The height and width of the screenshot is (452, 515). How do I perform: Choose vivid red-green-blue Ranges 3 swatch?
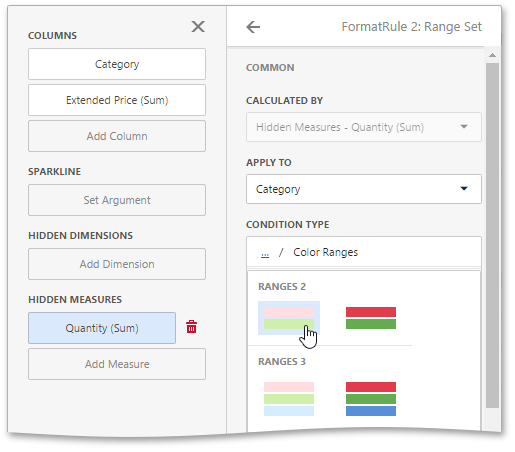(x=371, y=399)
